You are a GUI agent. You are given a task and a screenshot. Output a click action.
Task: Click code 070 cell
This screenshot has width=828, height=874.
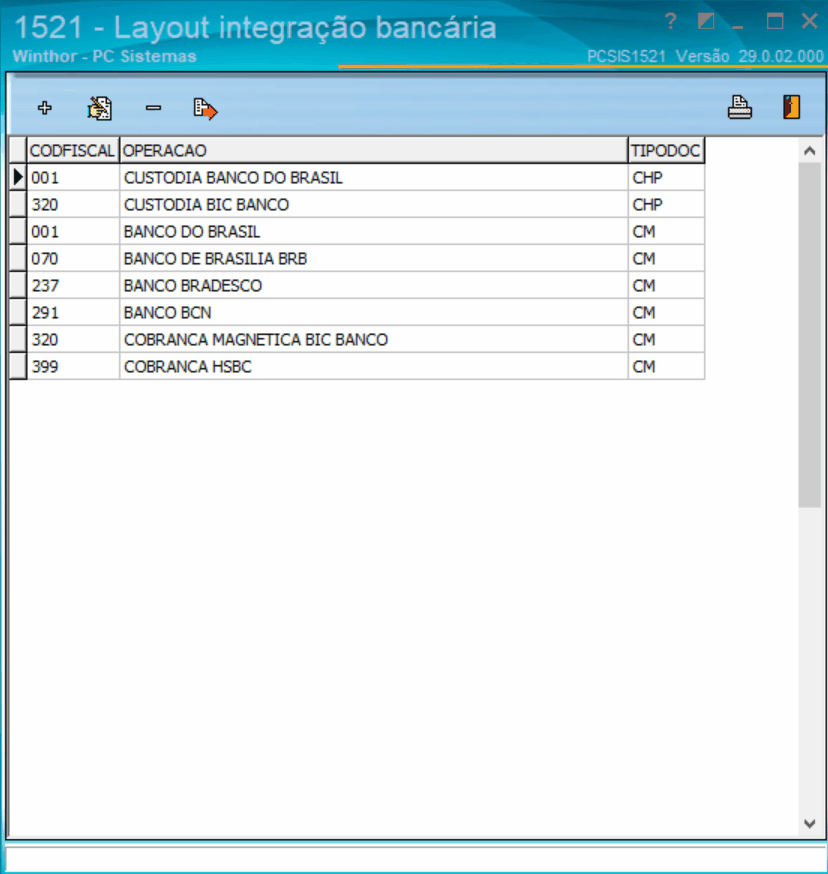point(72,259)
